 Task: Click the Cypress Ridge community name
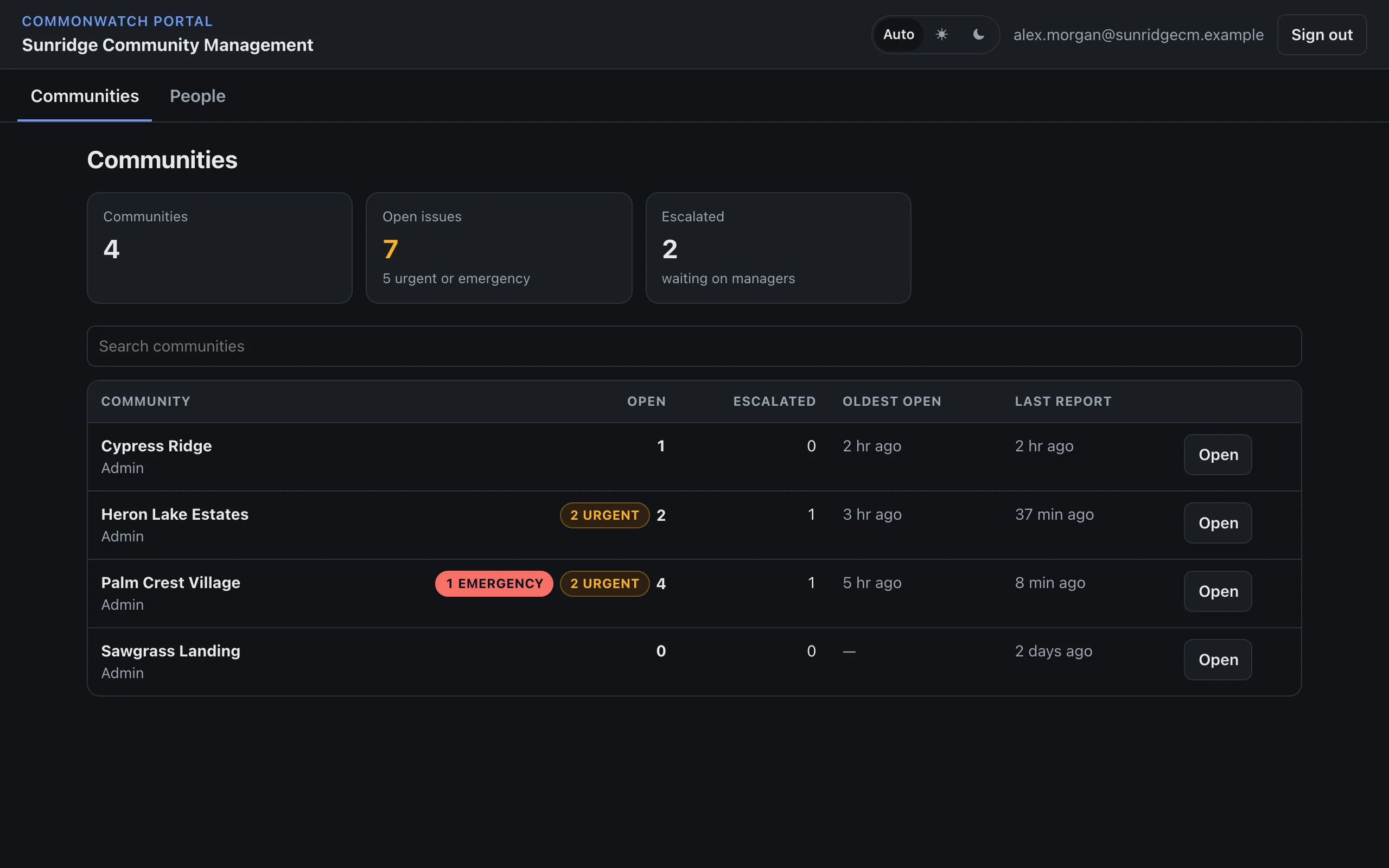[156, 446]
